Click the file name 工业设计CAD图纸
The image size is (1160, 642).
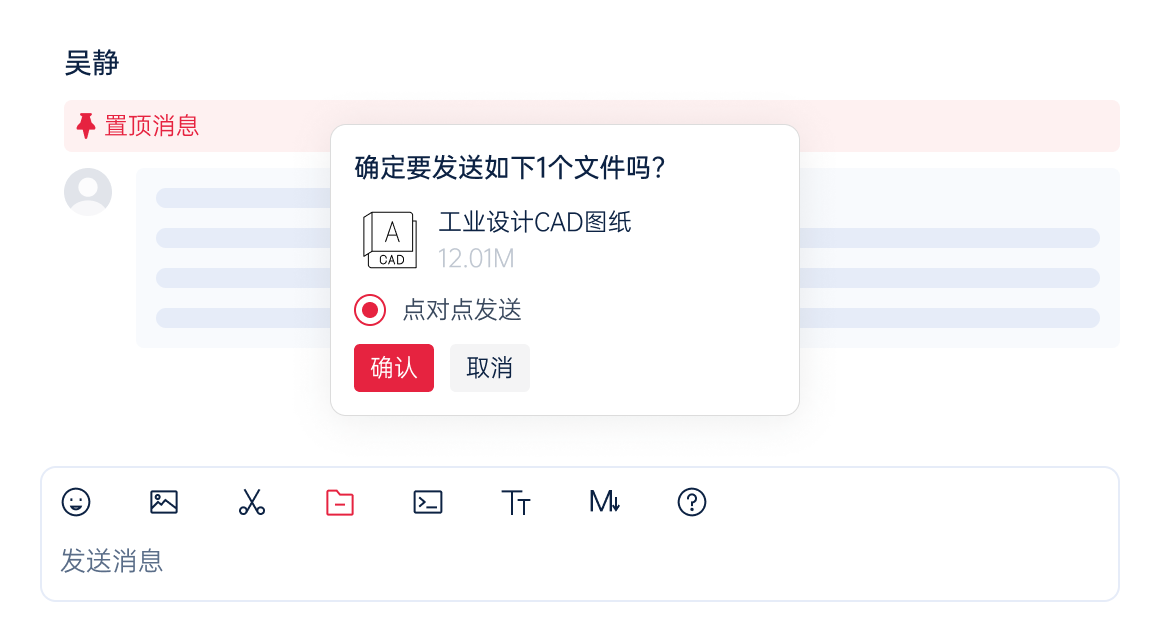537,223
